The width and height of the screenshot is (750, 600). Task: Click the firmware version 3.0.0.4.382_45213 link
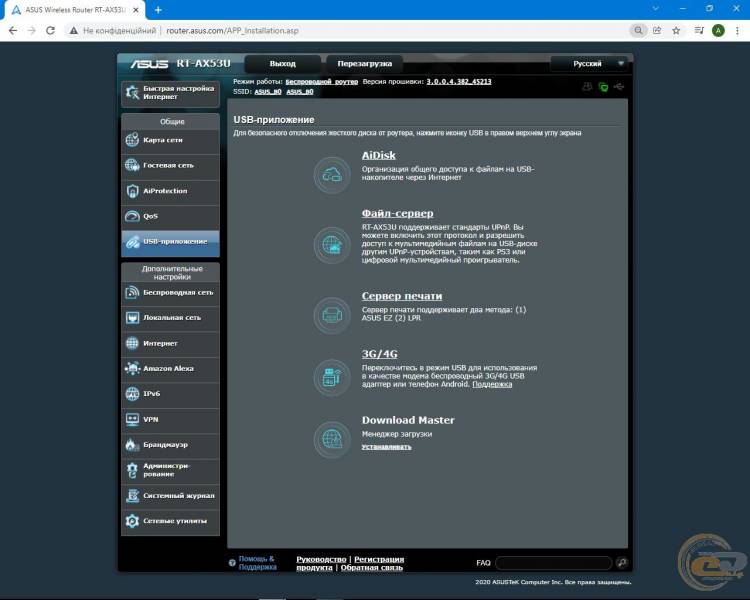coord(459,81)
